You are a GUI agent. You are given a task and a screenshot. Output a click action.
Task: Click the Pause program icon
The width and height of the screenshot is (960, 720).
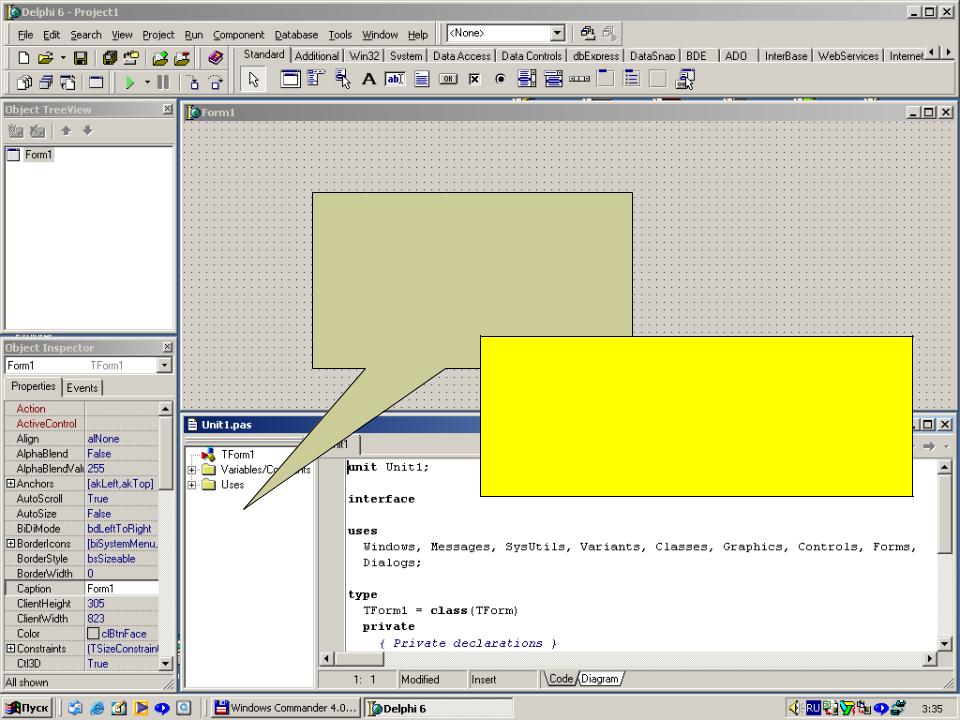point(163,81)
